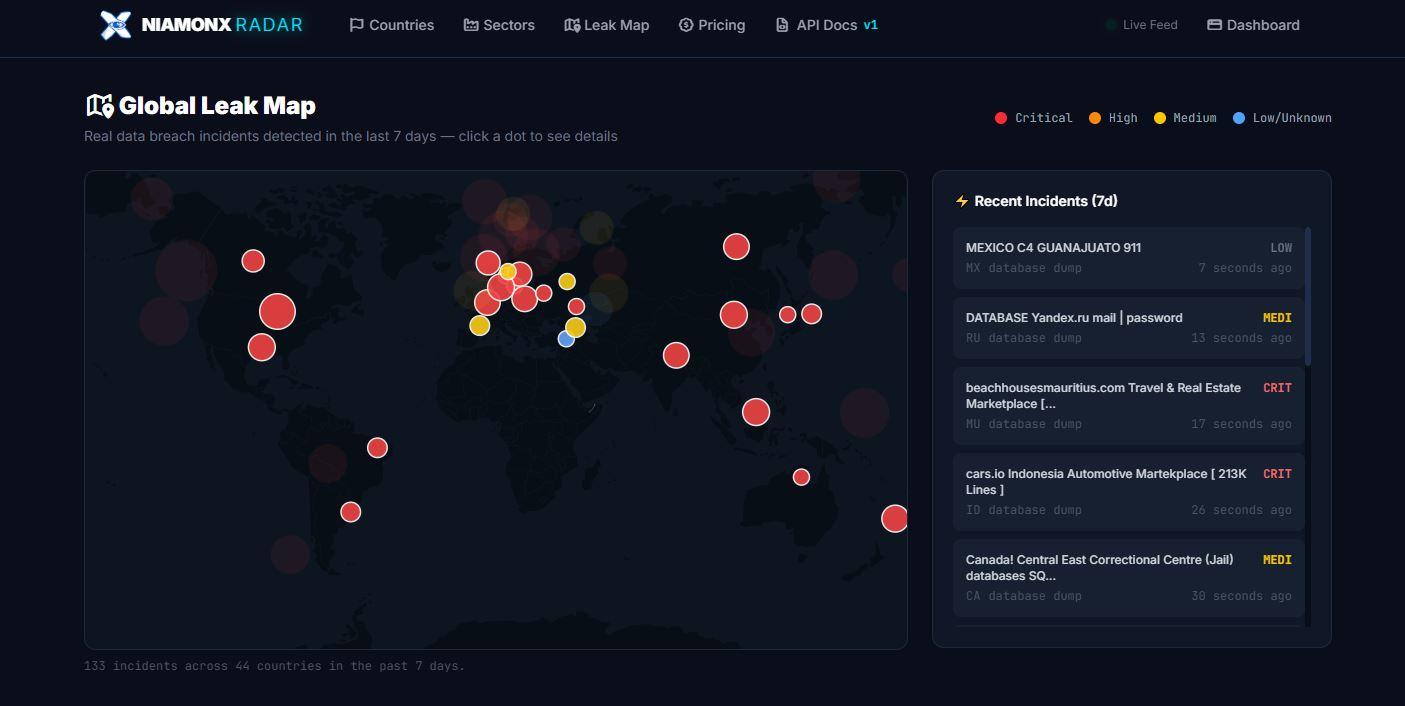The width and height of the screenshot is (1405, 706).
Task: Click the orange High legend swatch
Action: (x=1095, y=118)
